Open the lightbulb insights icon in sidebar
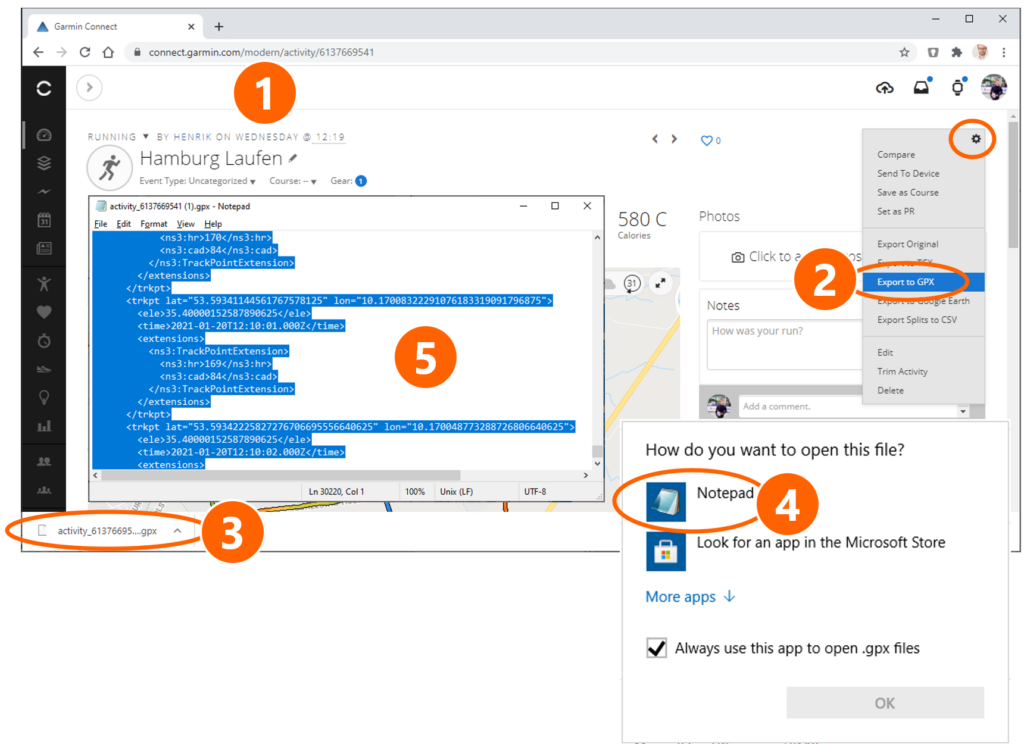Viewport: 1024px width, 744px height. 44,397
